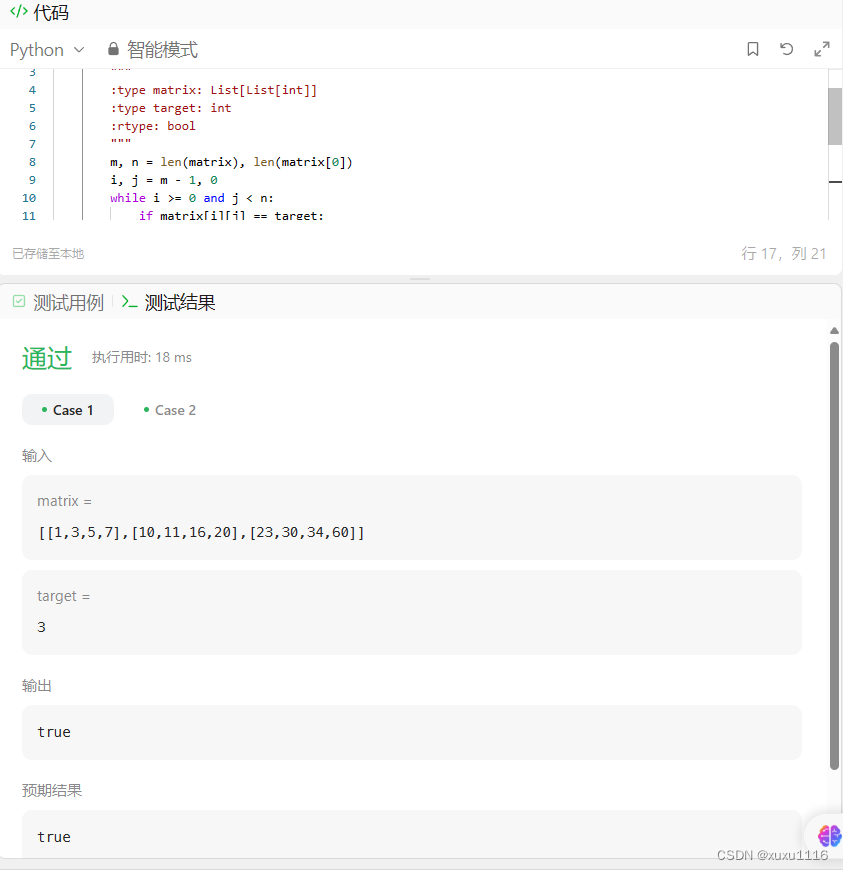Reset code with the undo arrow icon
843x870 pixels.
786,49
